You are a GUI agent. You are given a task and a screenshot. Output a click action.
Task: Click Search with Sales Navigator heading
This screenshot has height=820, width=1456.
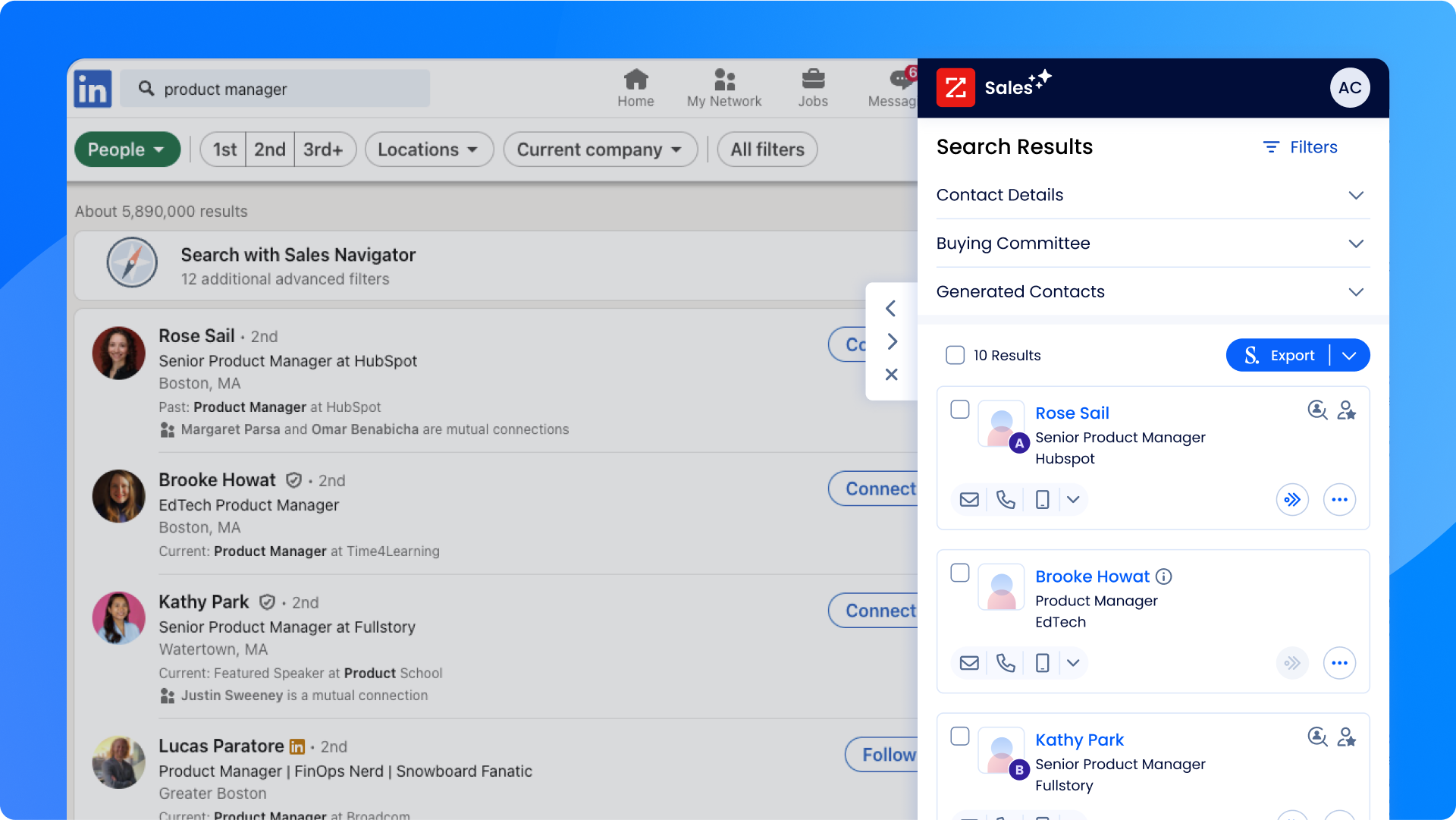click(298, 255)
